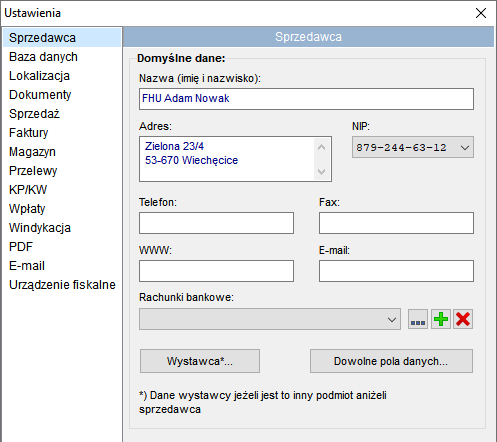This screenshot has height=442, width=497.
Task: Expand the NIP dropdown list
Action: [465, 147]
